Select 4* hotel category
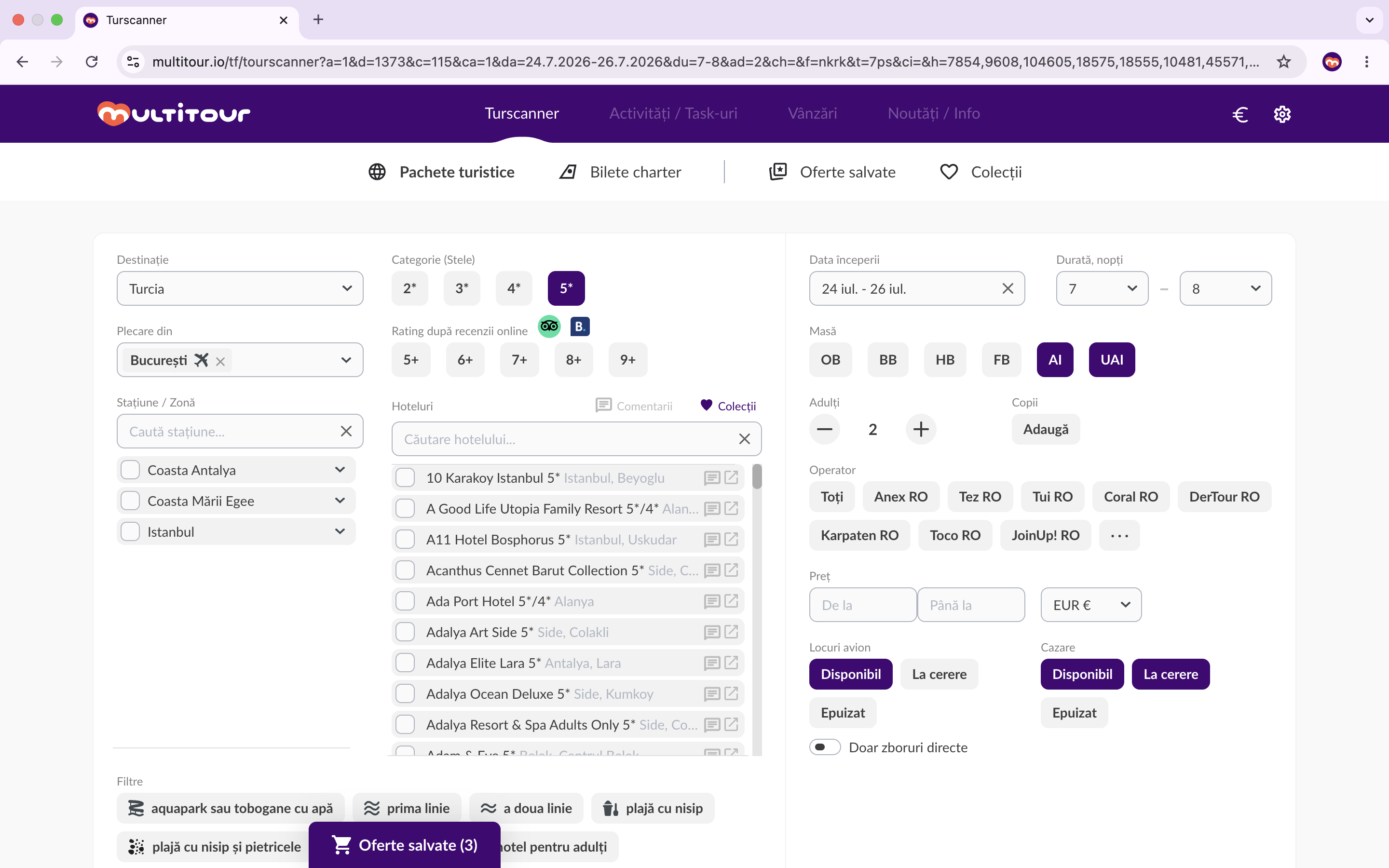Viewport: 1389px width, 868px height. [x=514, y=289]
